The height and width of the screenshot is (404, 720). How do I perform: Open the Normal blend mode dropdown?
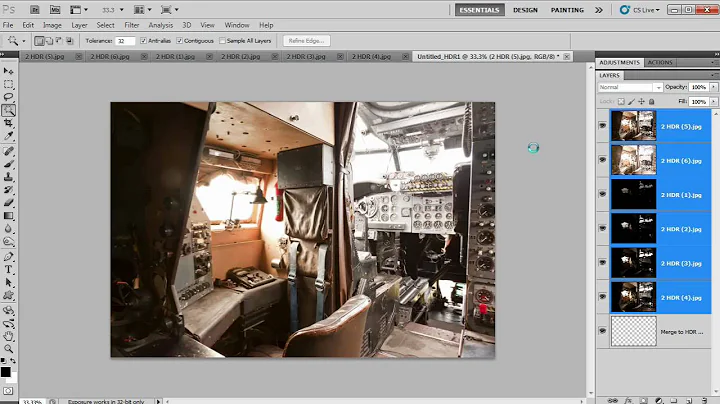(630, 87)
